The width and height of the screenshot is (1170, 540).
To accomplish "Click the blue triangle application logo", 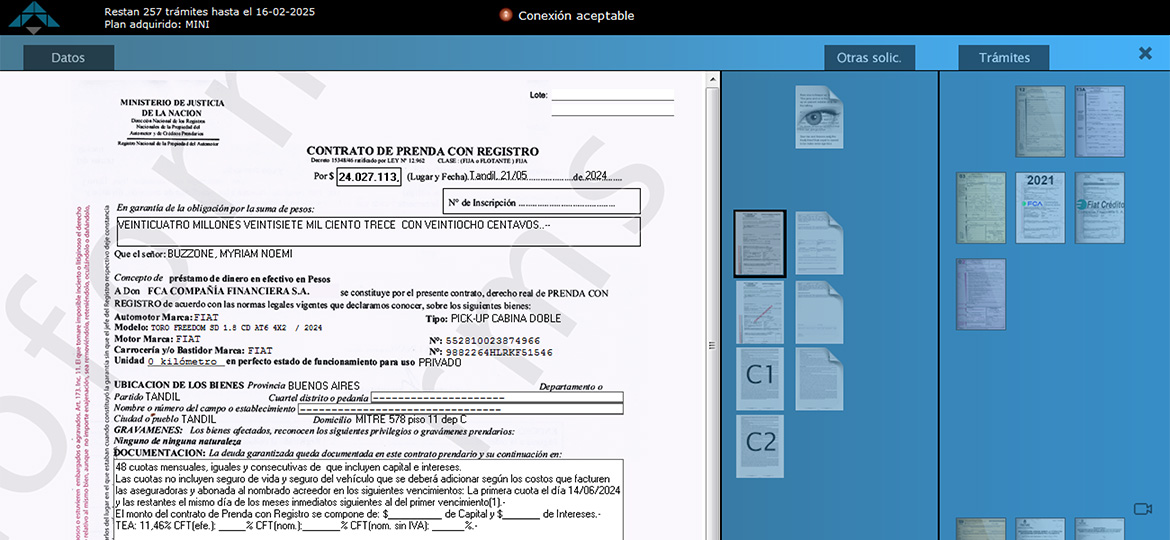I will pyautogui.click(x=34, y=17).
